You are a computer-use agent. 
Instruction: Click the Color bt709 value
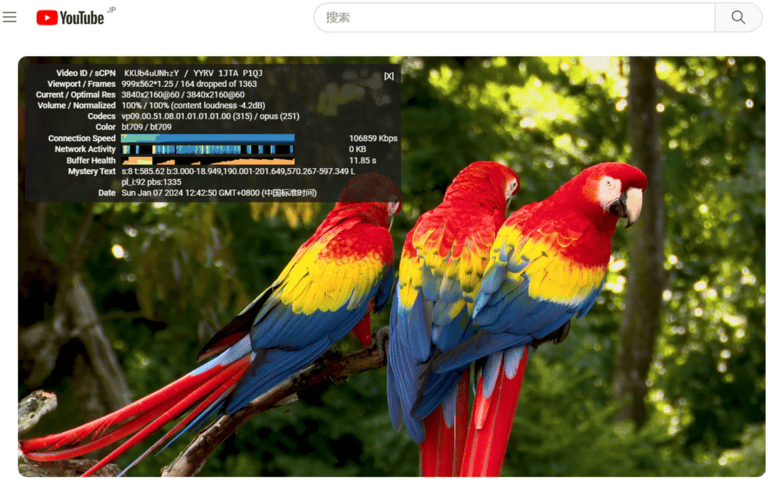pyautogui.click(x=145, y=127)
